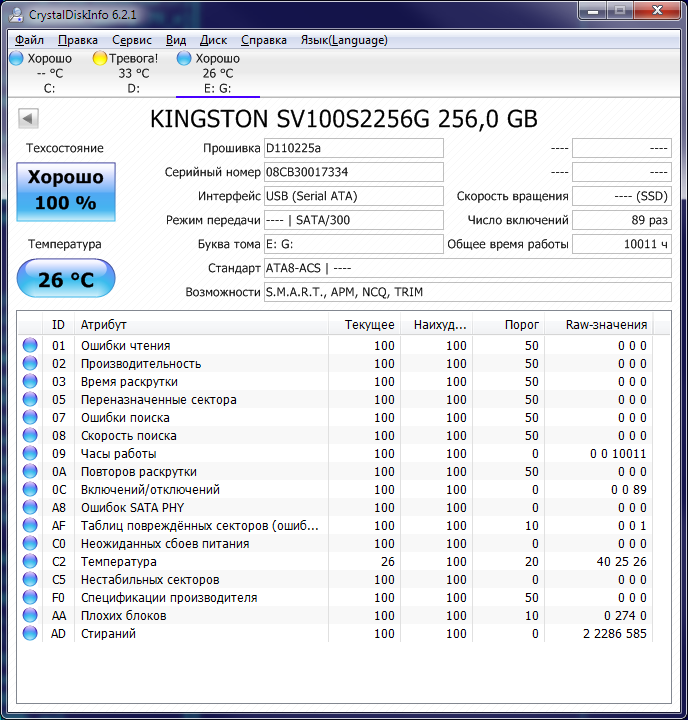Screen dimensions: 688x720
Task: Click the CrystalDiskInfo title bar icon
Action: (17, 14)
